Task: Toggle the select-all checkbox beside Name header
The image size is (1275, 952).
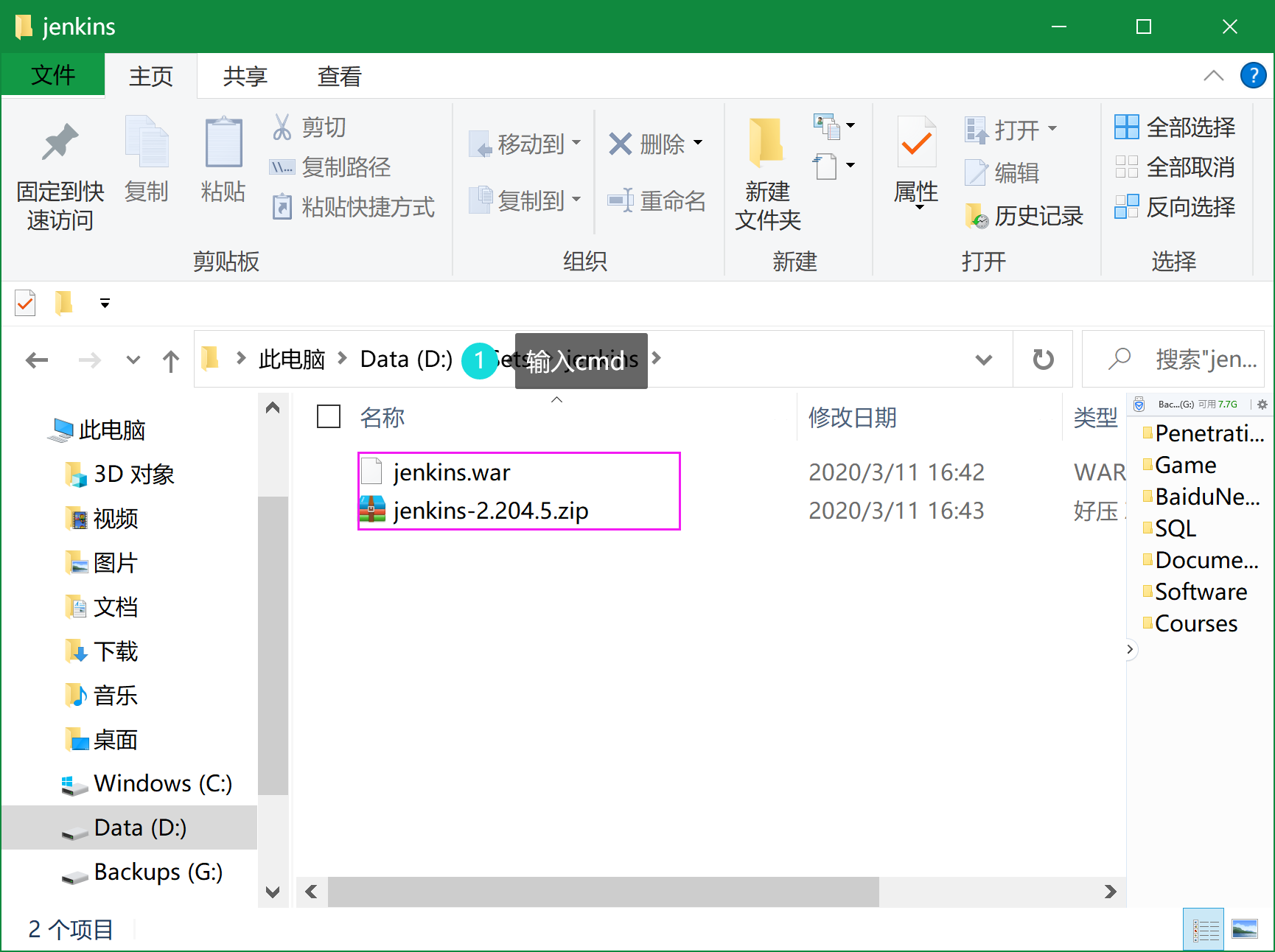Action: (329, 416)
